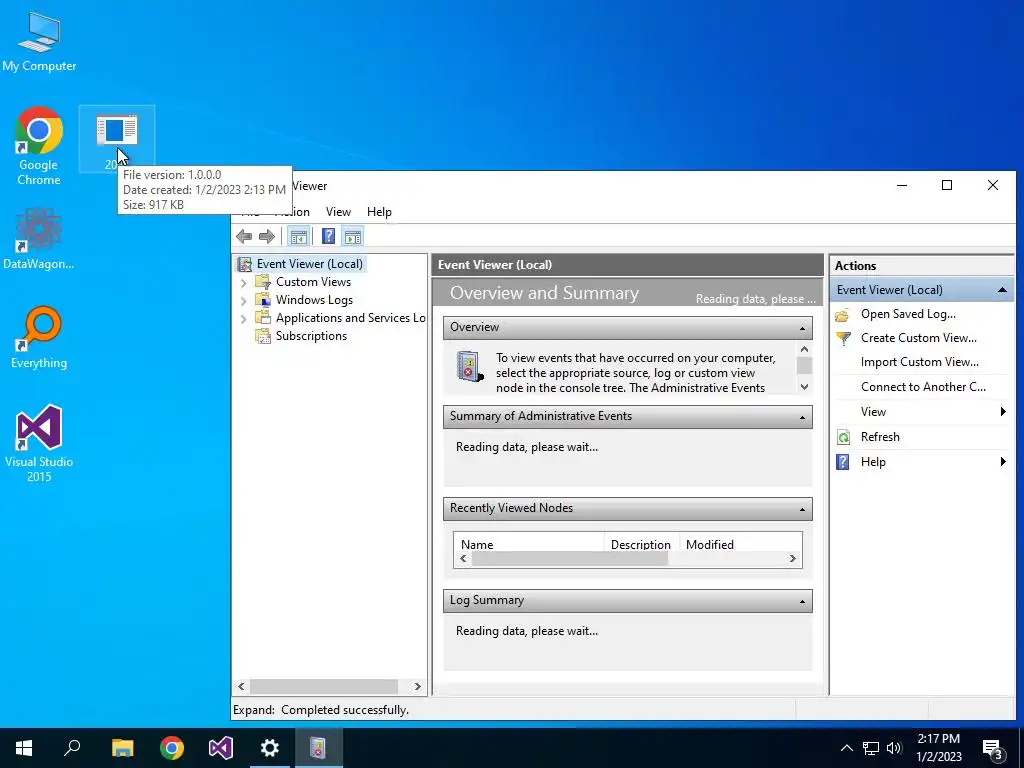The height and width of the screenshot is (768, 1024).
Task: Click right arrow of console tree scrollbar
Action: pyautogui.click(x=418, y=686)
